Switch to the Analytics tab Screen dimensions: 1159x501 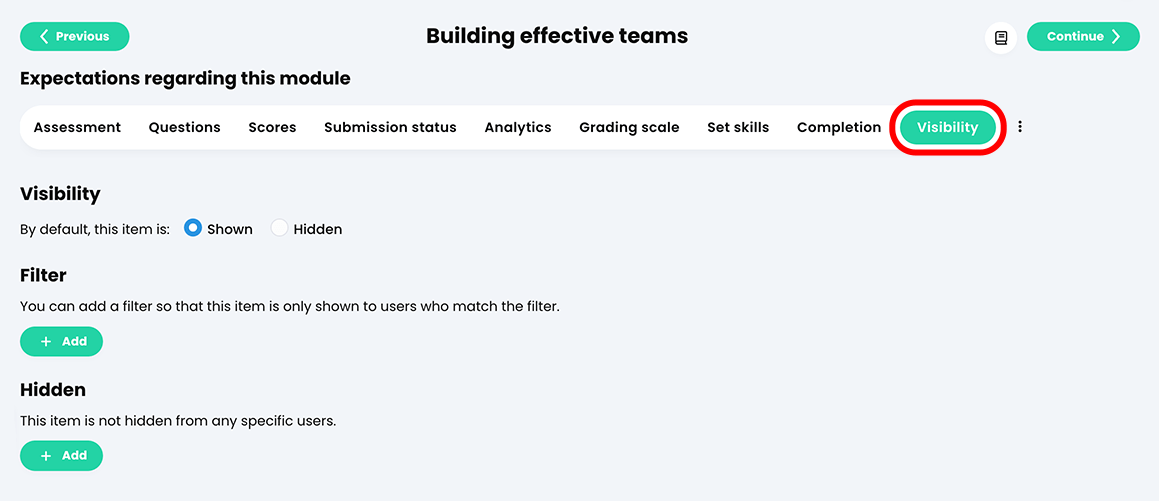(518, 127)
